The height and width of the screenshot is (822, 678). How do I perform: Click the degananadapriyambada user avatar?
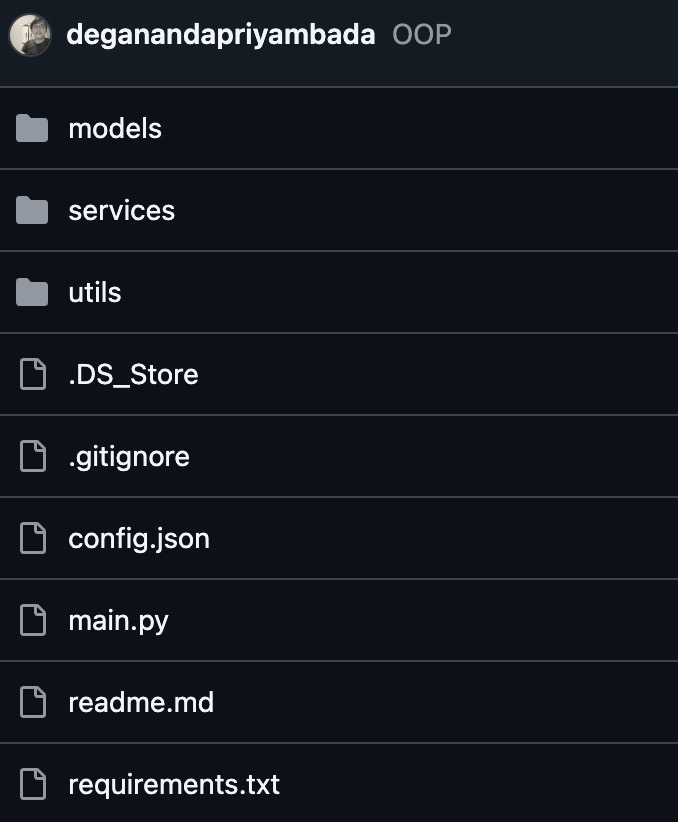point(30,35)
